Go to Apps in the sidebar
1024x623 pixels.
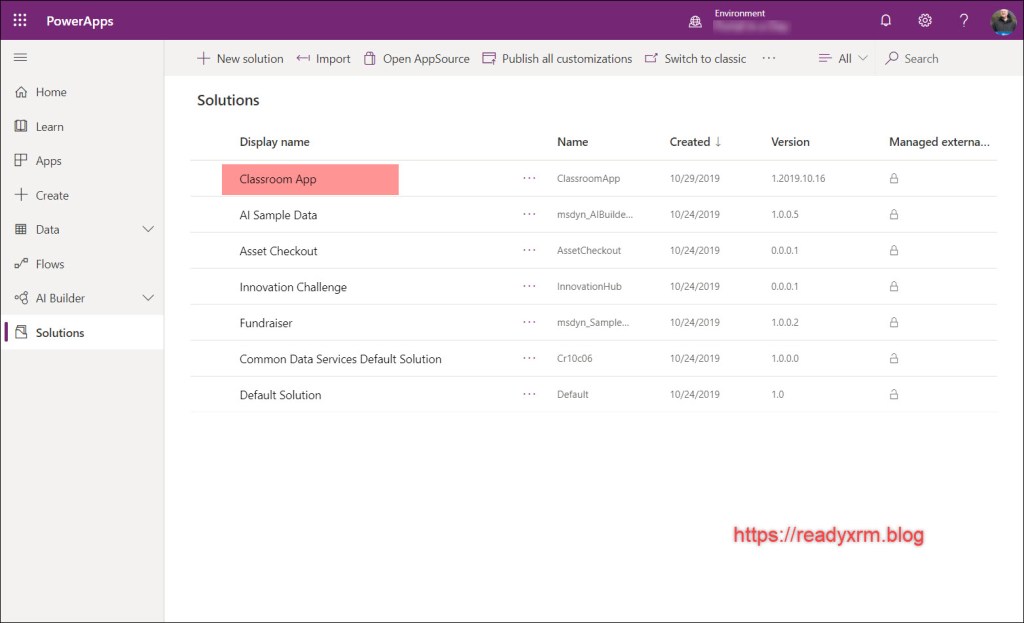[x=48, y=161]
